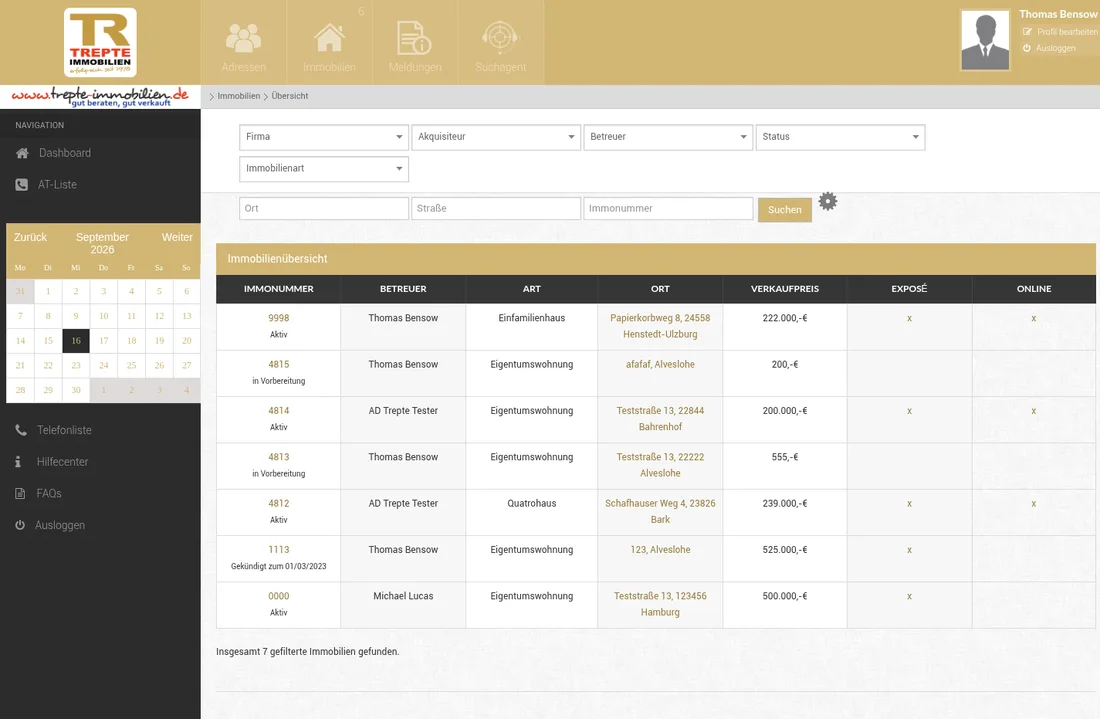Open Profil bearbeiten link

point(1060,32)
